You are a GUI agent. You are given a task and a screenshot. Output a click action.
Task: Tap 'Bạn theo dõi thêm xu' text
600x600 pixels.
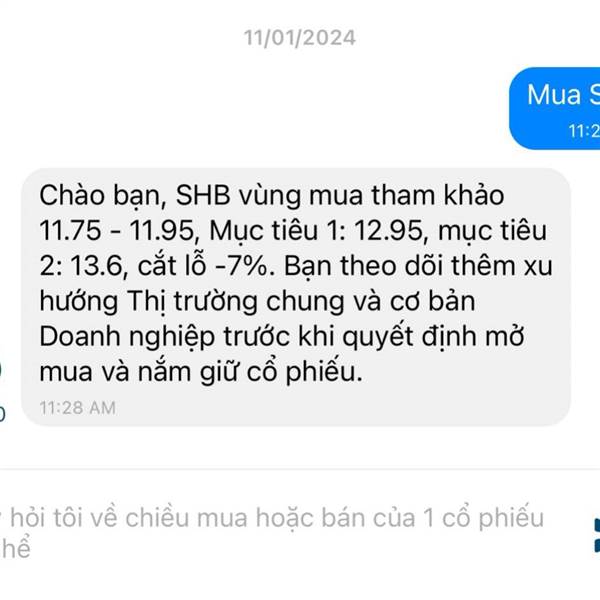418,266
